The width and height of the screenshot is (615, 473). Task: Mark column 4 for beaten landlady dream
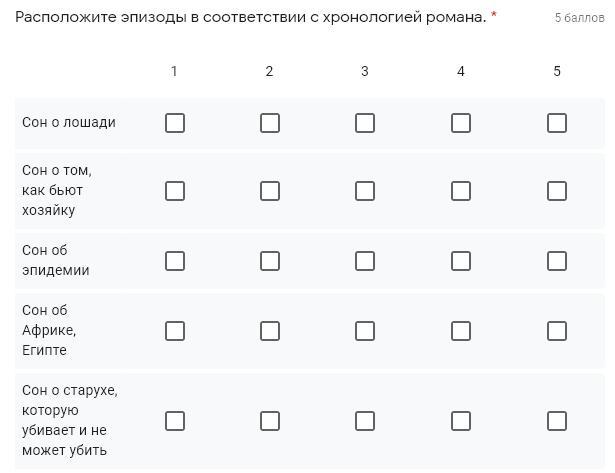(461, 191)
